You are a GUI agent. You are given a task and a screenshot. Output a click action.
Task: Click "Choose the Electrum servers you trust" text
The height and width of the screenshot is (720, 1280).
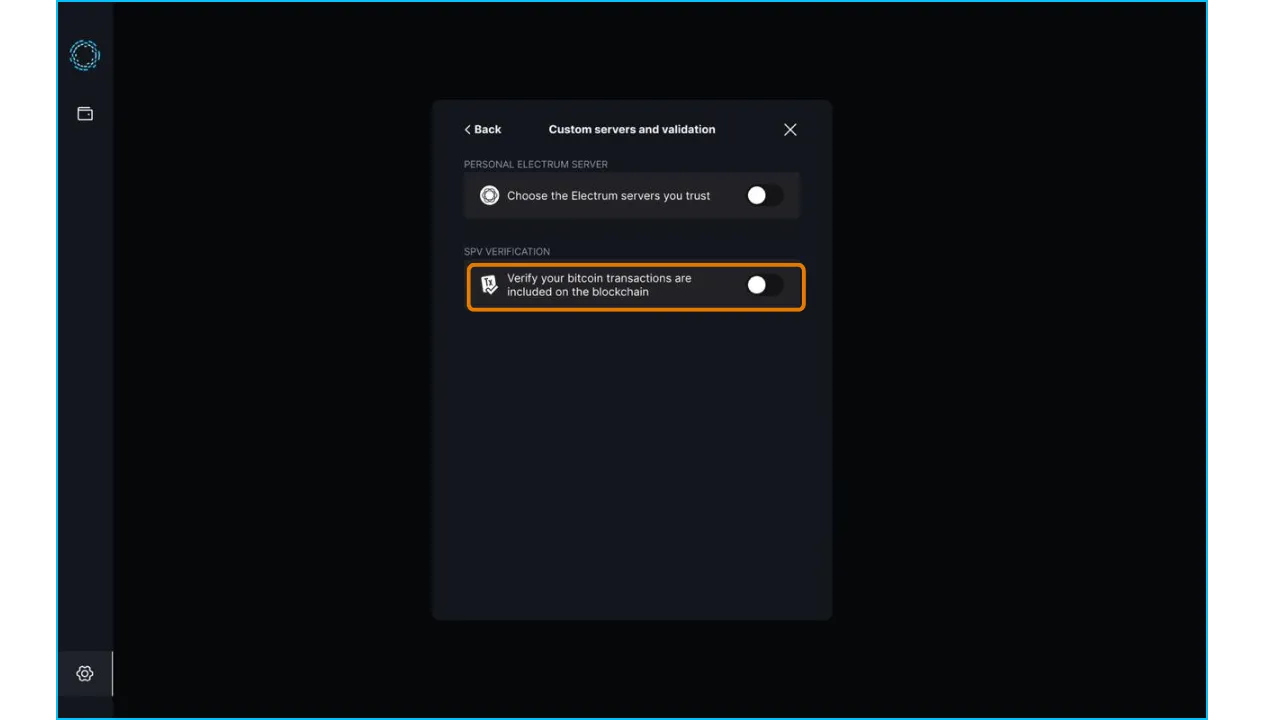point(608,196)
